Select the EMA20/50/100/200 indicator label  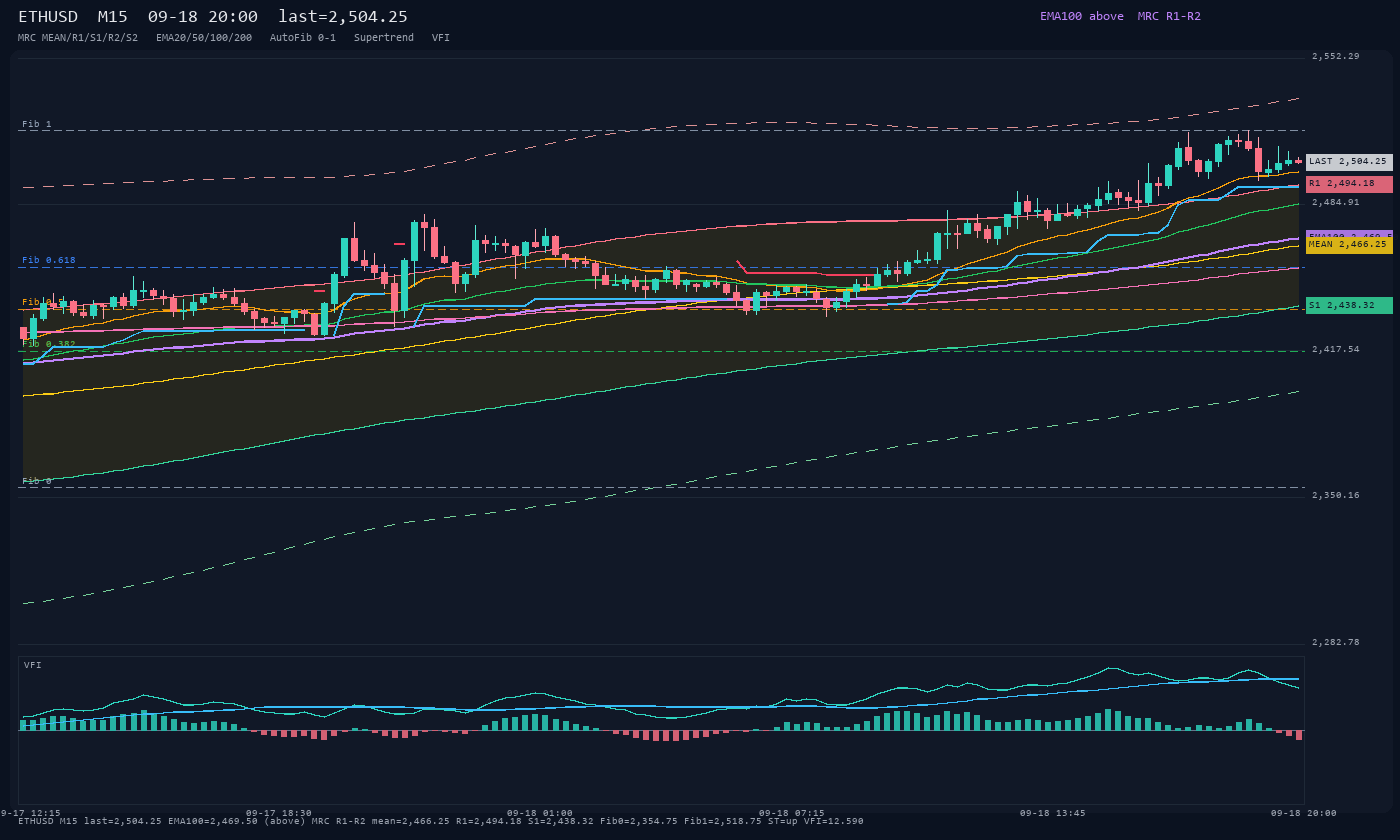tap(204, 38)
